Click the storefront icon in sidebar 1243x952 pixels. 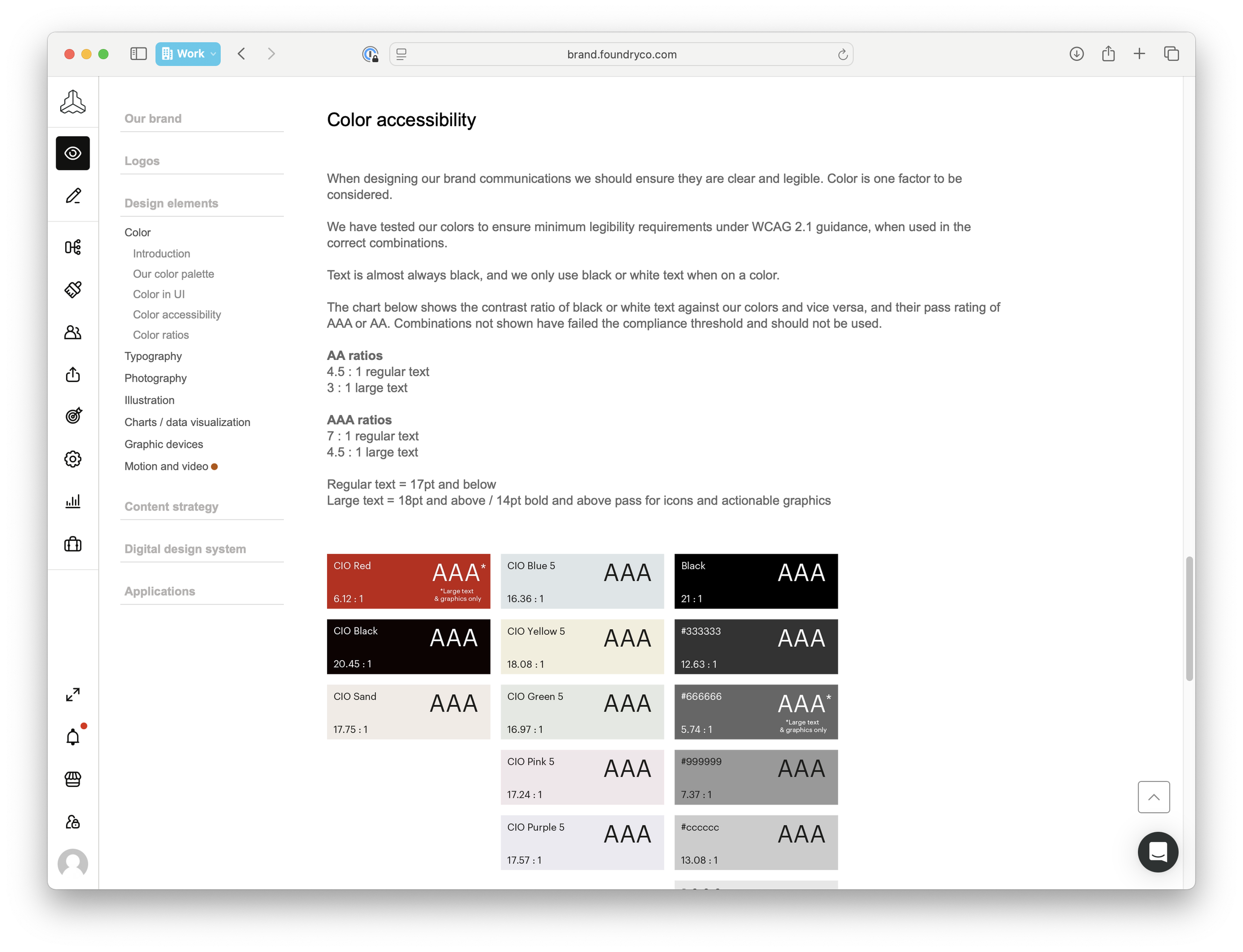[73, 779]
